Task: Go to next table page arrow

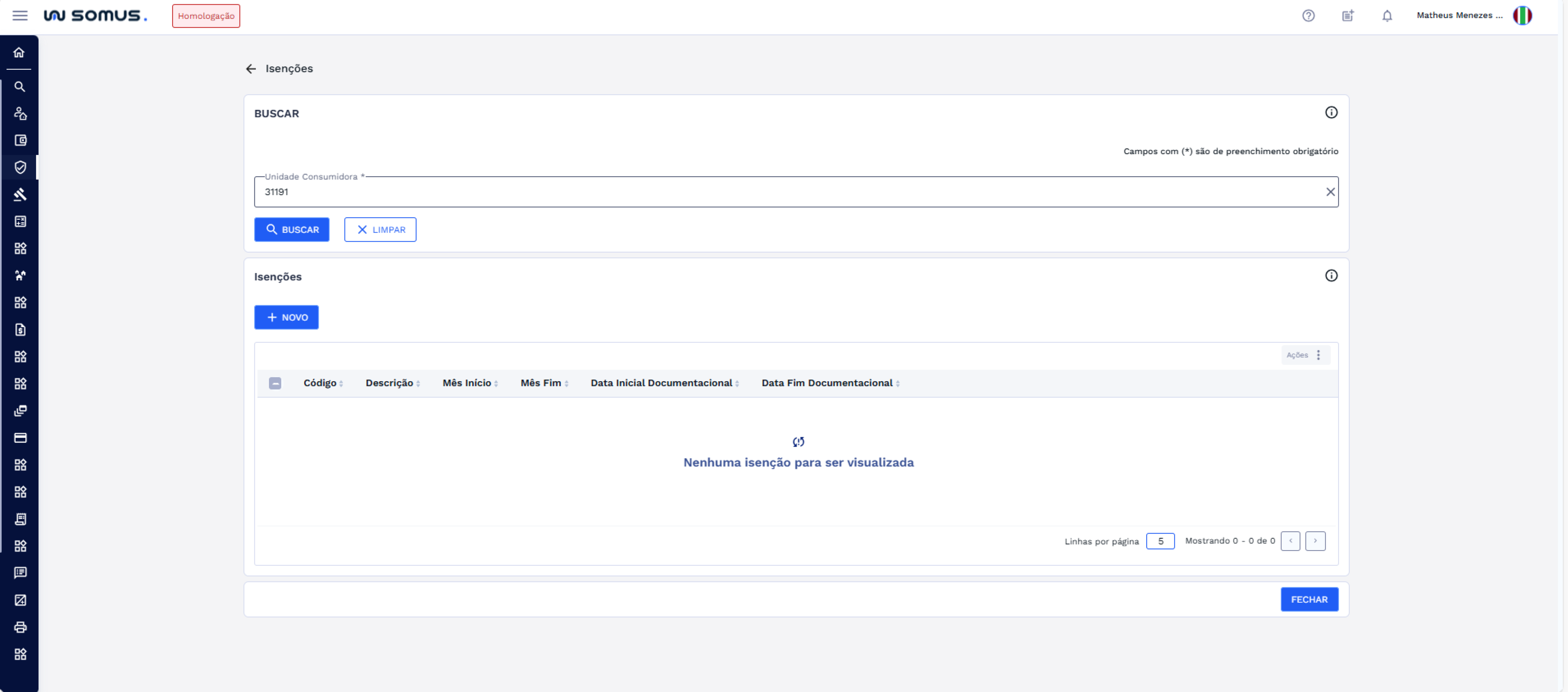Action: pyautogui.click(x=1315, y=540)
